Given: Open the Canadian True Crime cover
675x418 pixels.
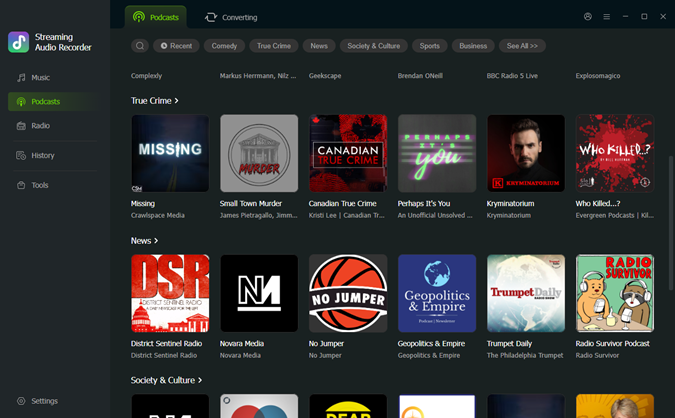Looking at the screenshot, I should coord(348,153).
